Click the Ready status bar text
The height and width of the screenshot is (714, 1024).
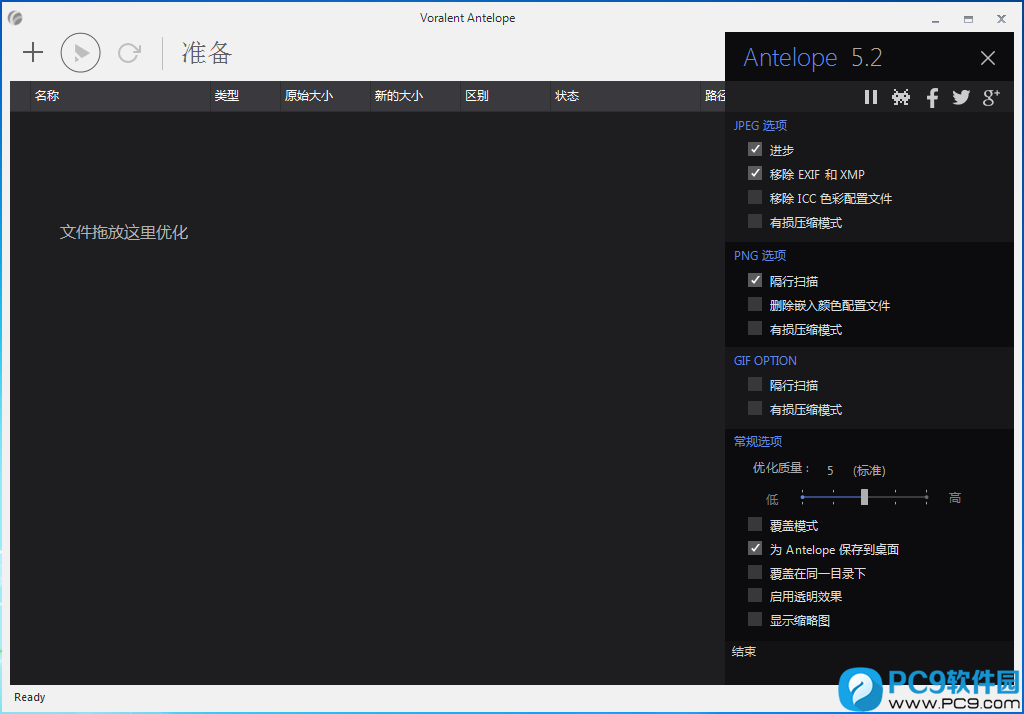(30, 697)
